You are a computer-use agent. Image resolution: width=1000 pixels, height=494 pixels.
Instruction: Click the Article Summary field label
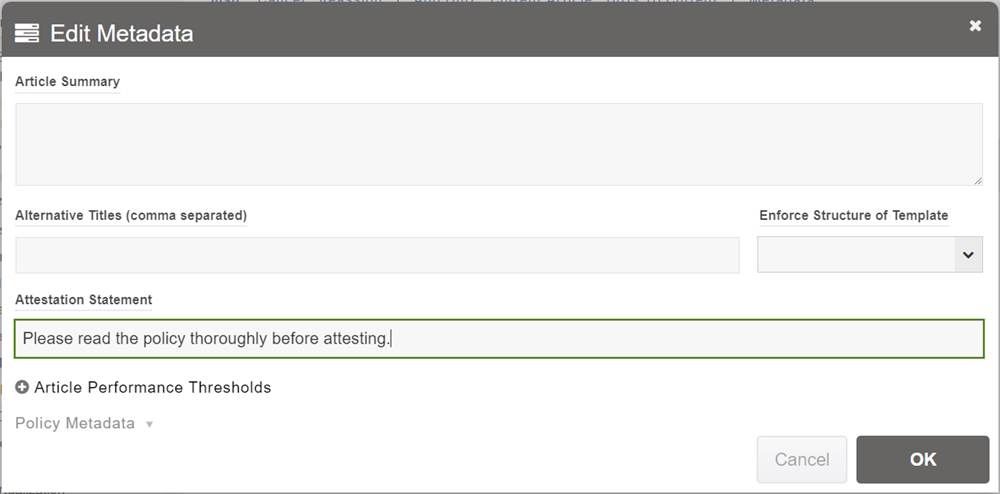[67, 82]
